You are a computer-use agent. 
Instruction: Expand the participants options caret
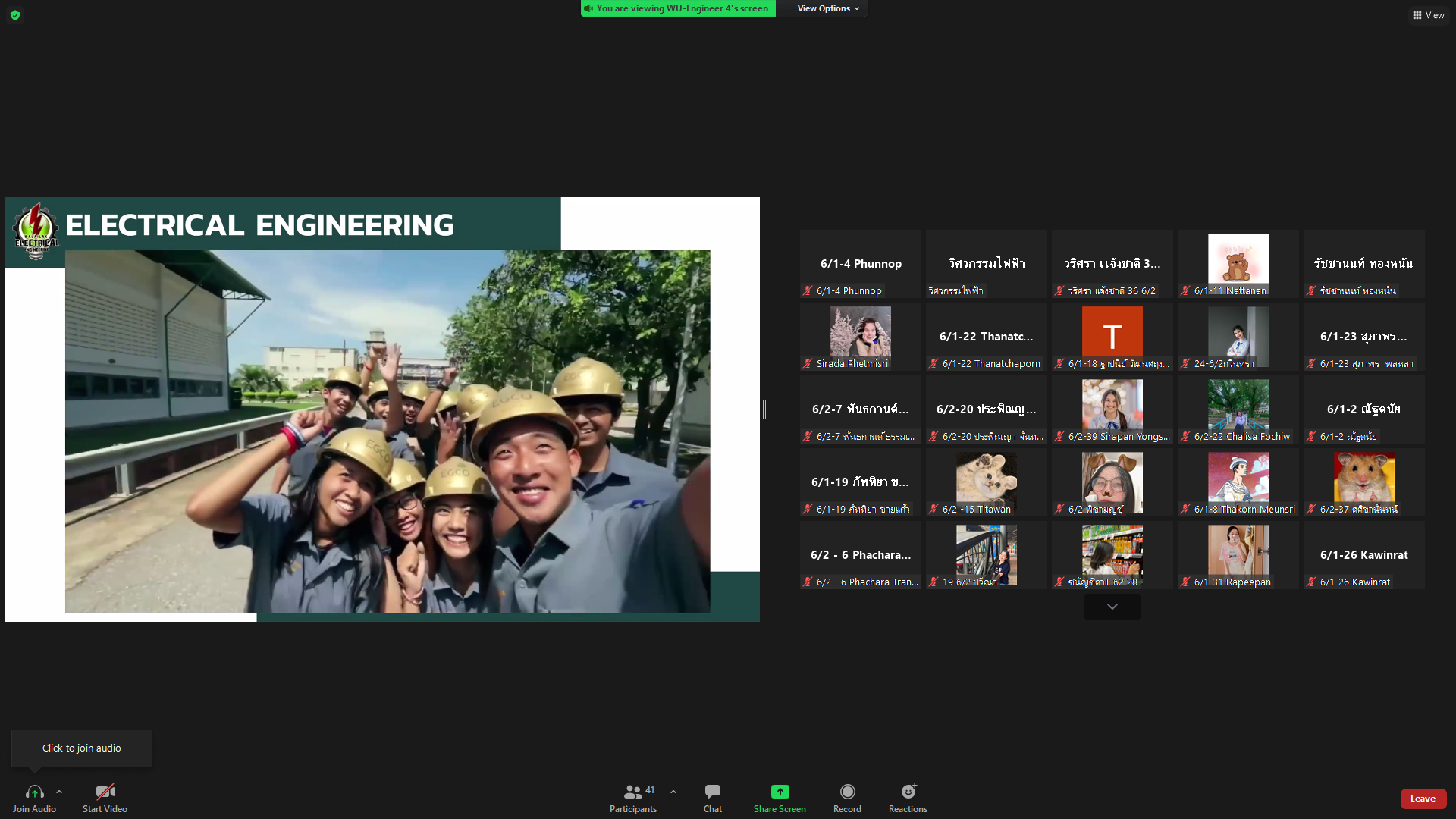(x=673, y=791)
